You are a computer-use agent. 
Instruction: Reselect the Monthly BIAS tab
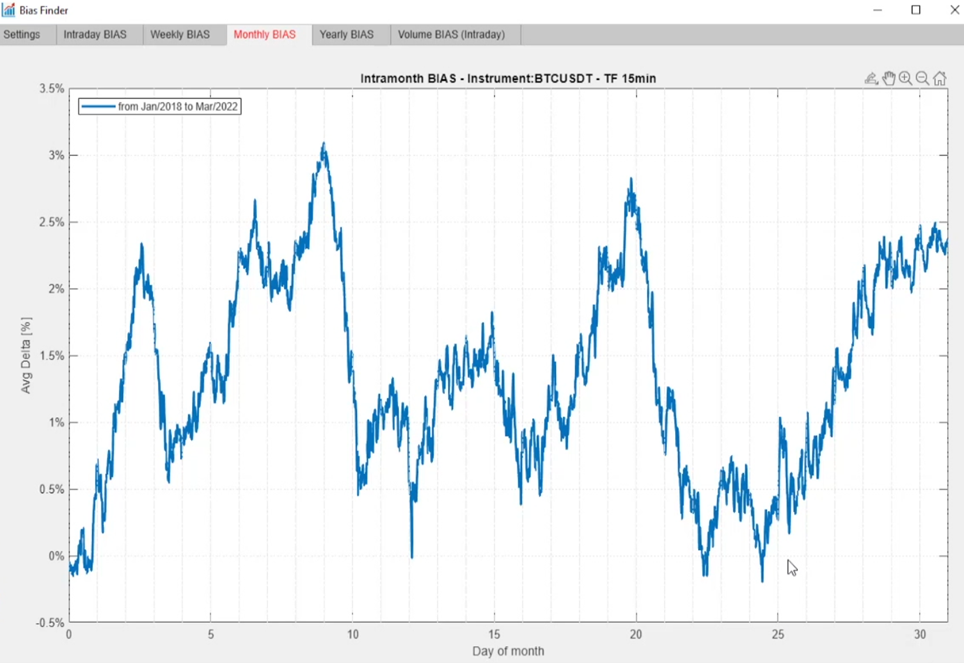[x=266, y=33]
